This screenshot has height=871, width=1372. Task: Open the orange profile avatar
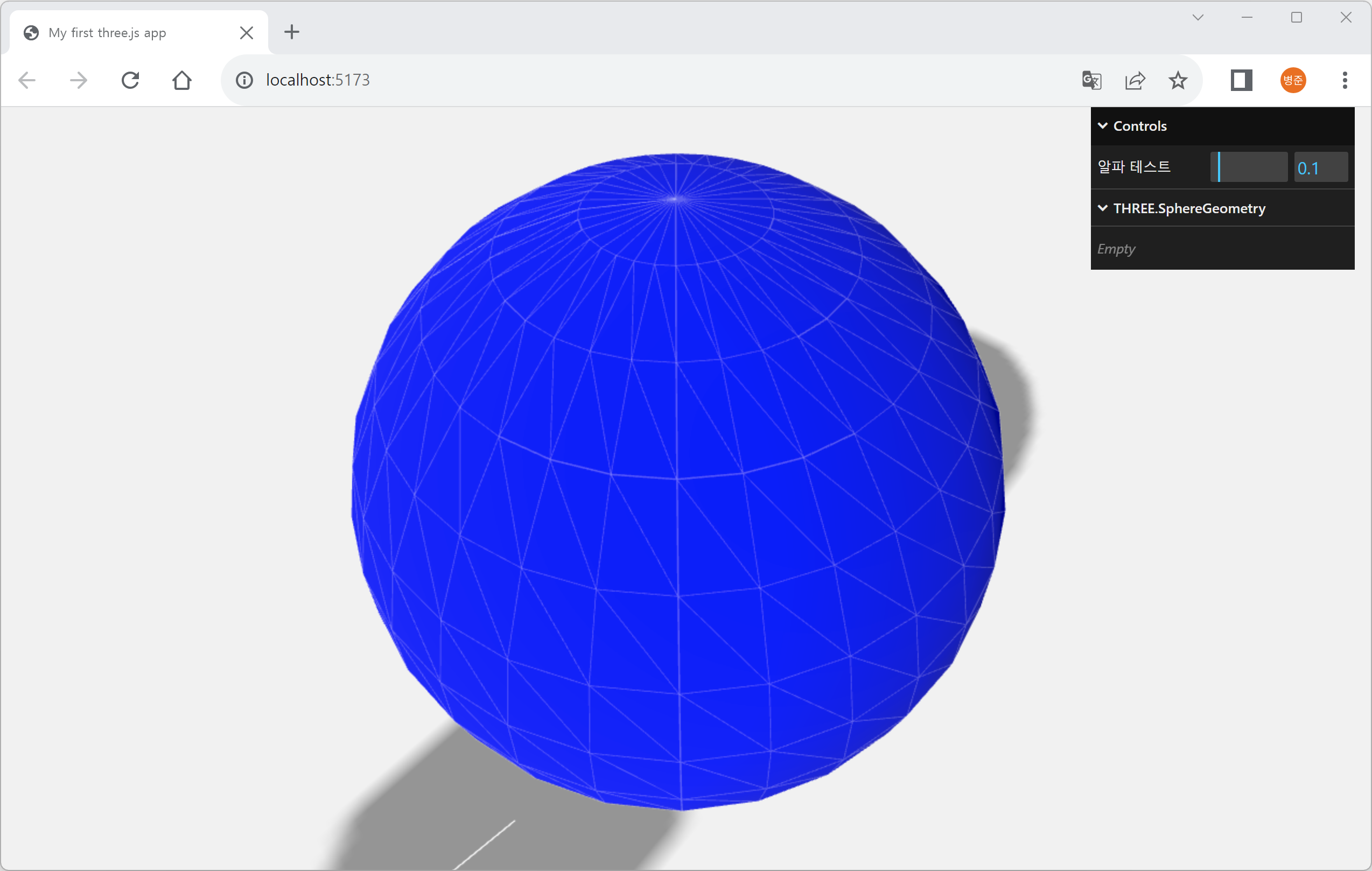1293,80
